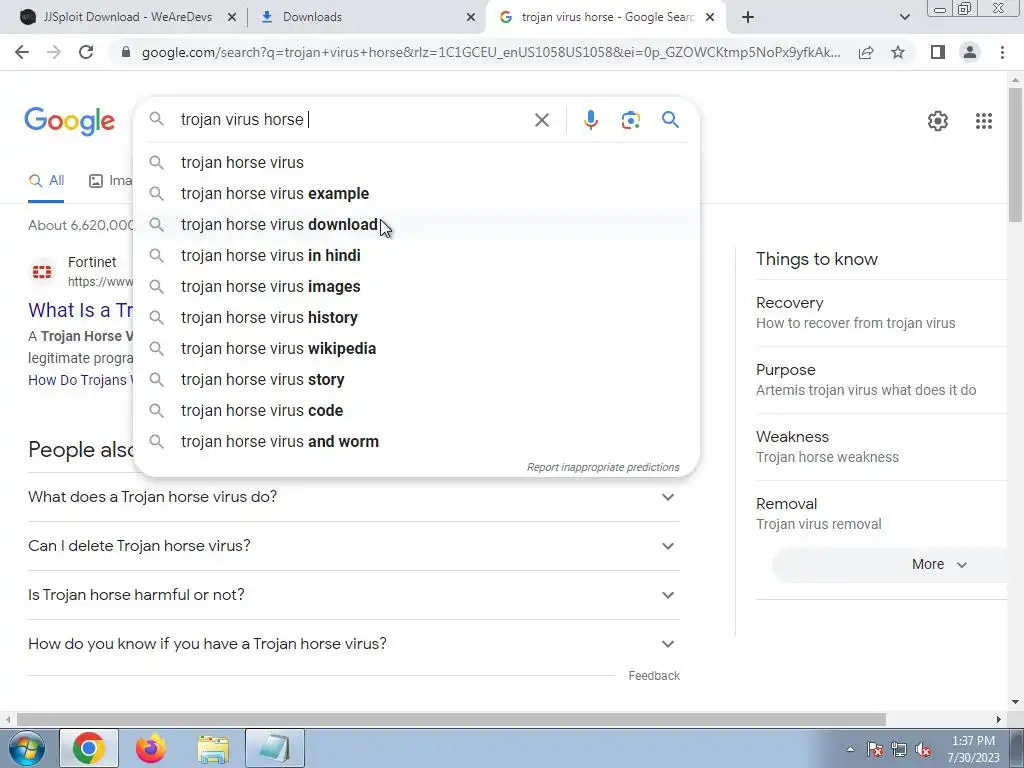Close the JJSploit Download tab

231,17
